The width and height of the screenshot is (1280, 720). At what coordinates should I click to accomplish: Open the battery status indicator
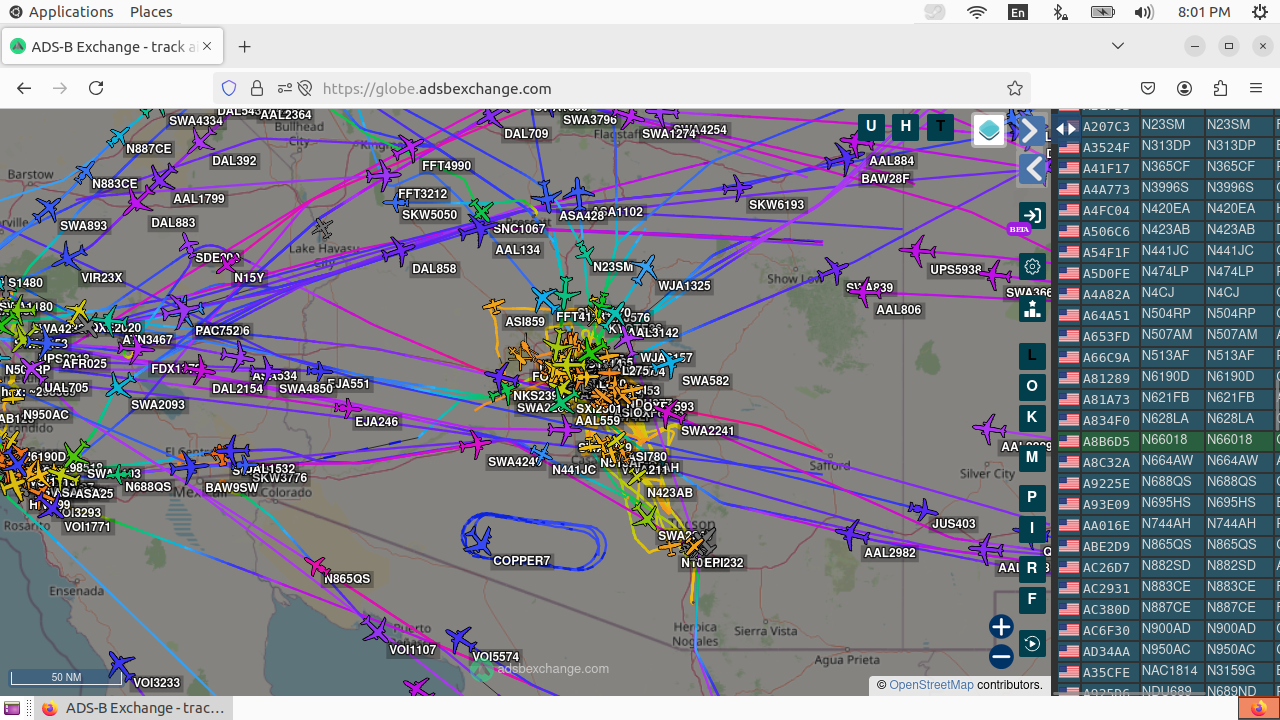pos(1103,12)
